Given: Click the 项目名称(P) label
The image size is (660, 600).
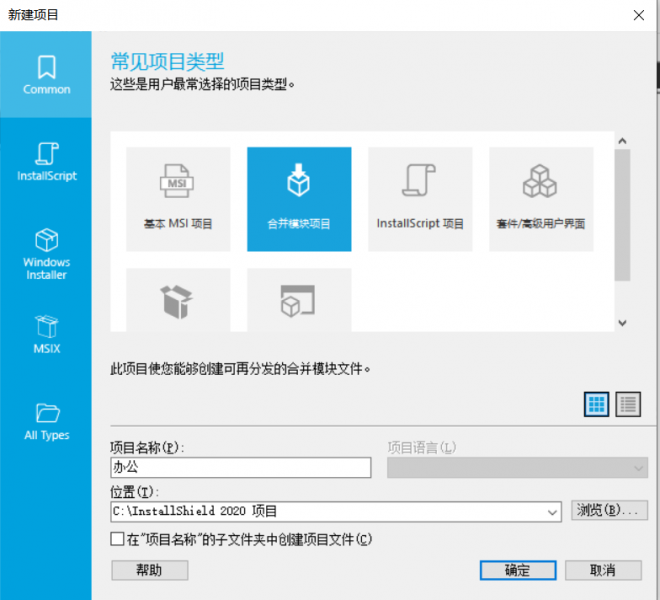Looking at the screenshot, I should [x=147, y=447].
